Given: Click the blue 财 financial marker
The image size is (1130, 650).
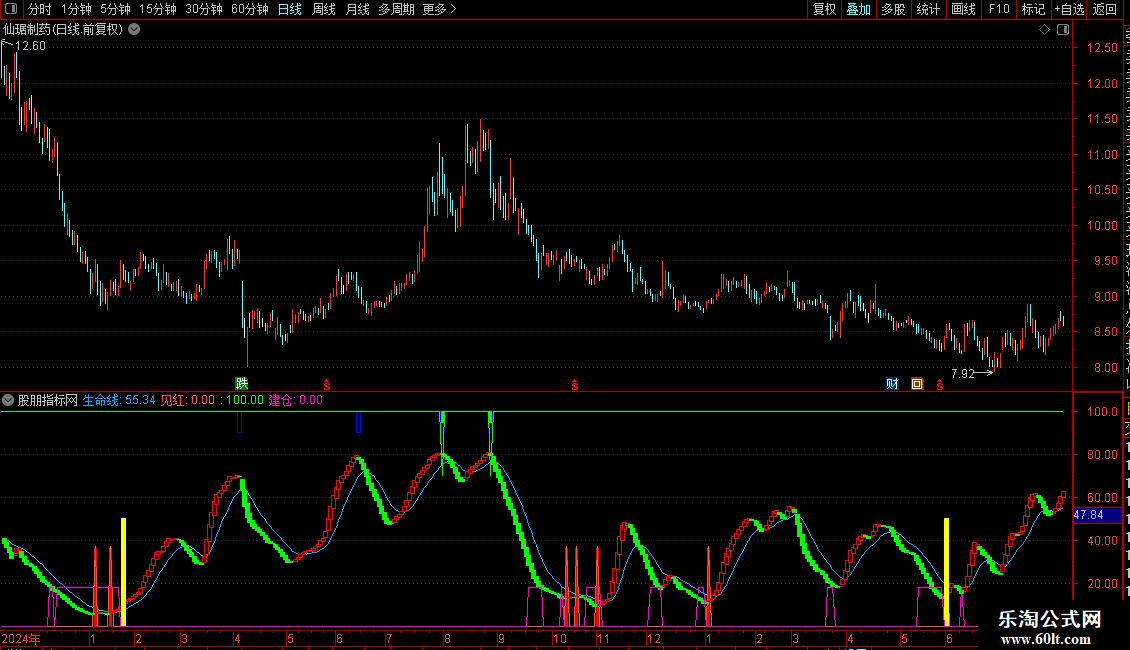Looking at the screenshot, I should pyautogui.click(x=892, y=384).
